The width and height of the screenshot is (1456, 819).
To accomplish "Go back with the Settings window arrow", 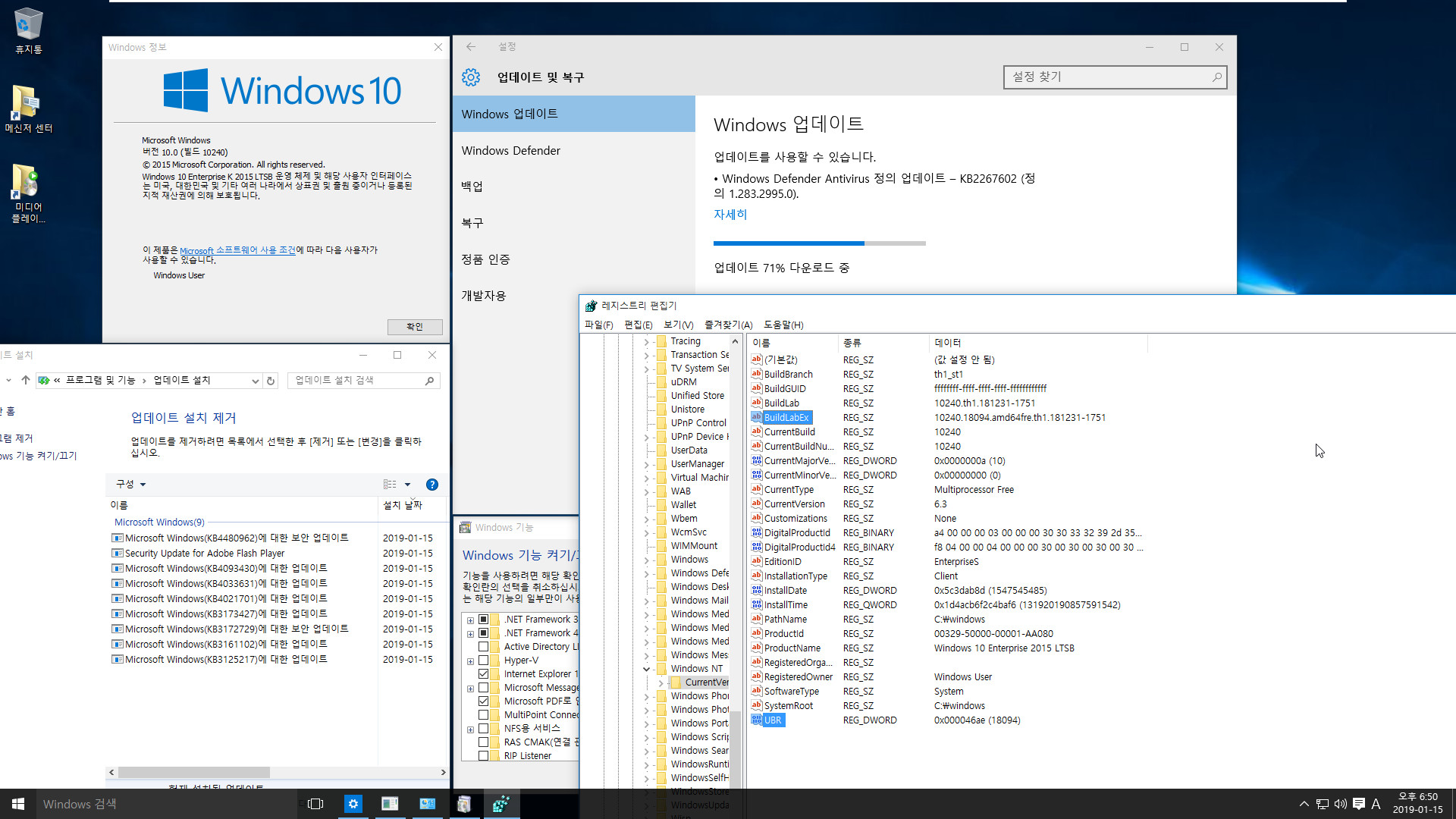I will (x=471, y=47).
